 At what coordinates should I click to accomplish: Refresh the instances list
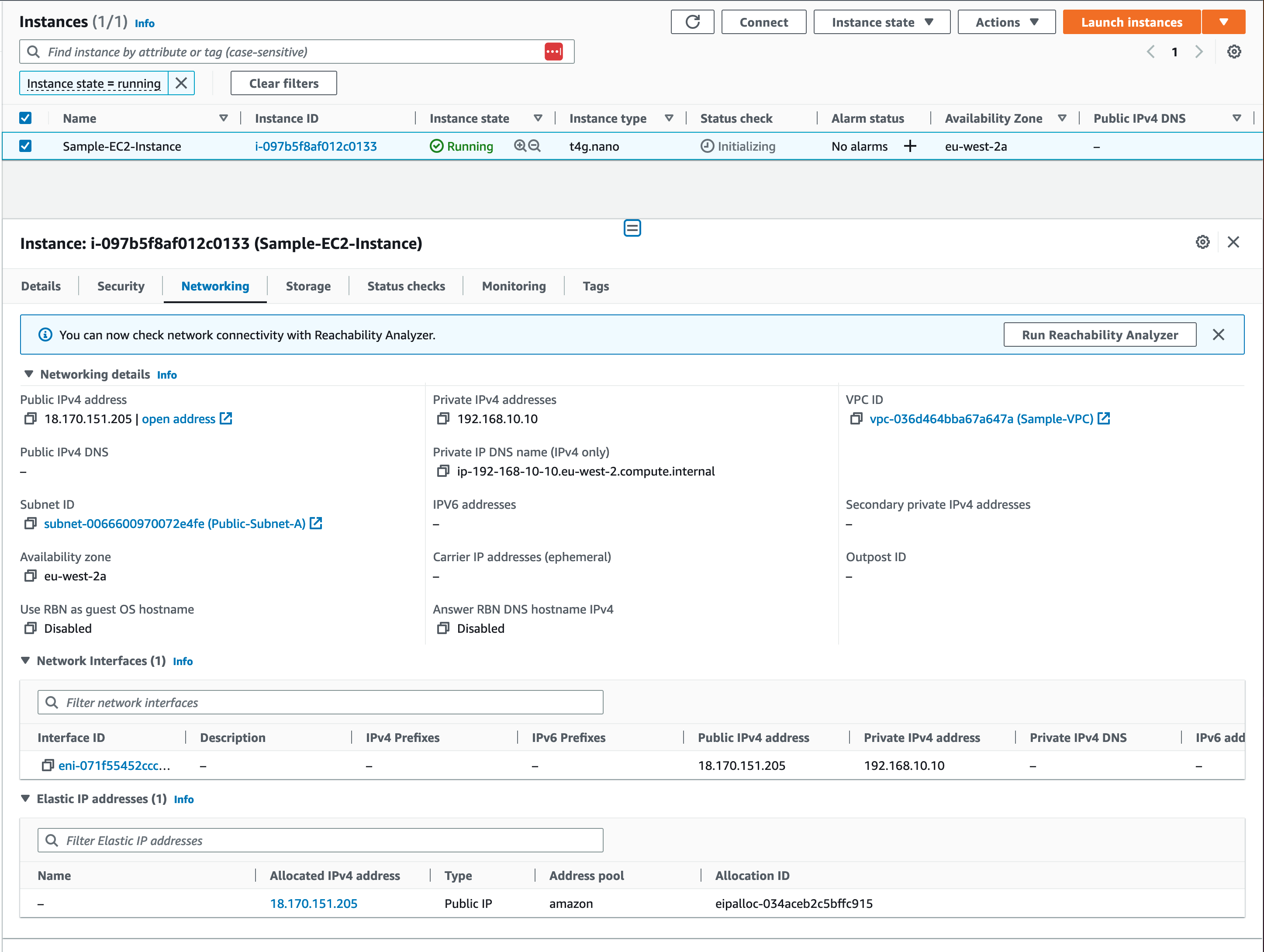coord(692,22)
